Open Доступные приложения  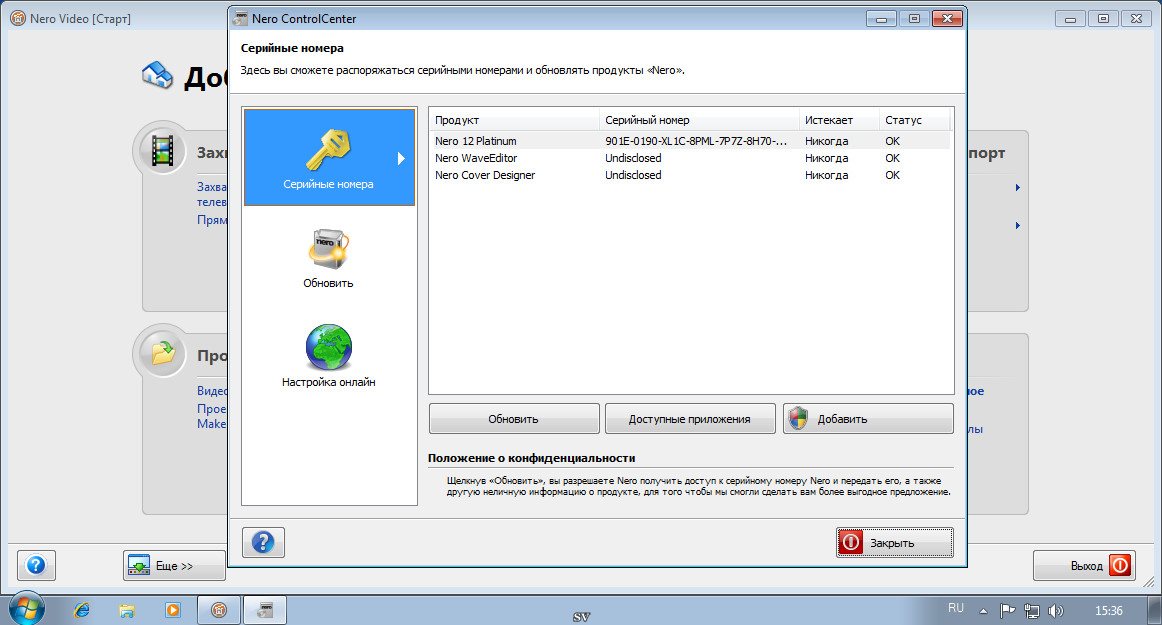690,419
